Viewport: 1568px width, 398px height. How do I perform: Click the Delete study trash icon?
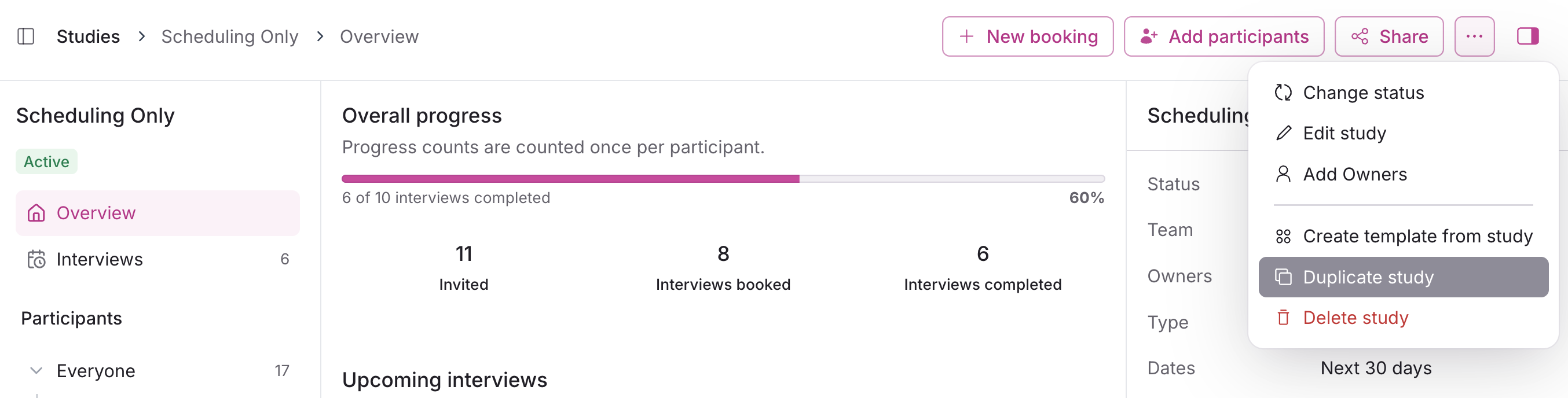click(1283, 318)
